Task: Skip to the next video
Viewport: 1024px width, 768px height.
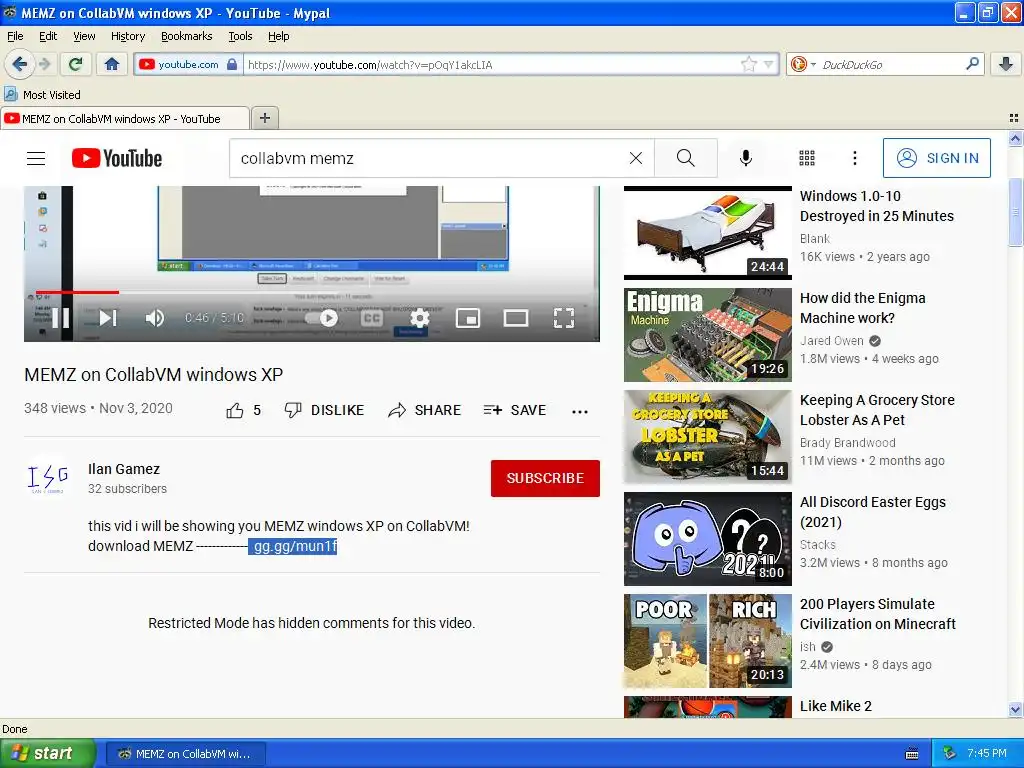Action: click(108, 318)
